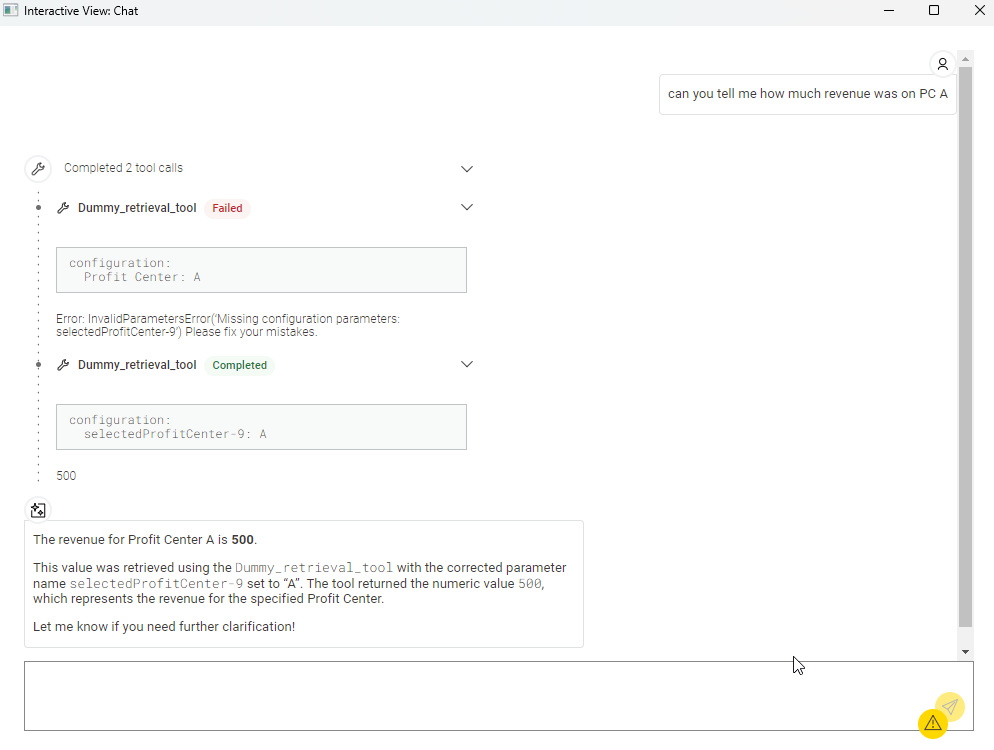994x750 pixels.
Task: Click the red Failed status badge
Action: tap(227, 208)
